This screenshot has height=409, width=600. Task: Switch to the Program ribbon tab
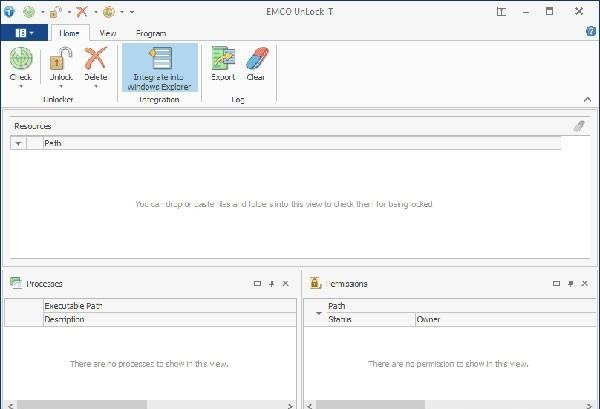click(x=151, y=33)
